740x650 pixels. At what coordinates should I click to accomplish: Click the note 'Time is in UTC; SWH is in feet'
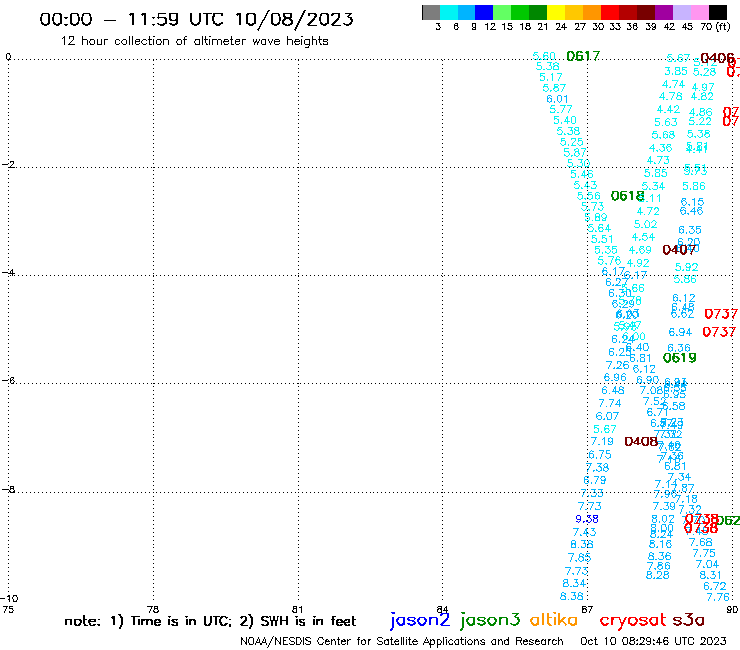210,621
